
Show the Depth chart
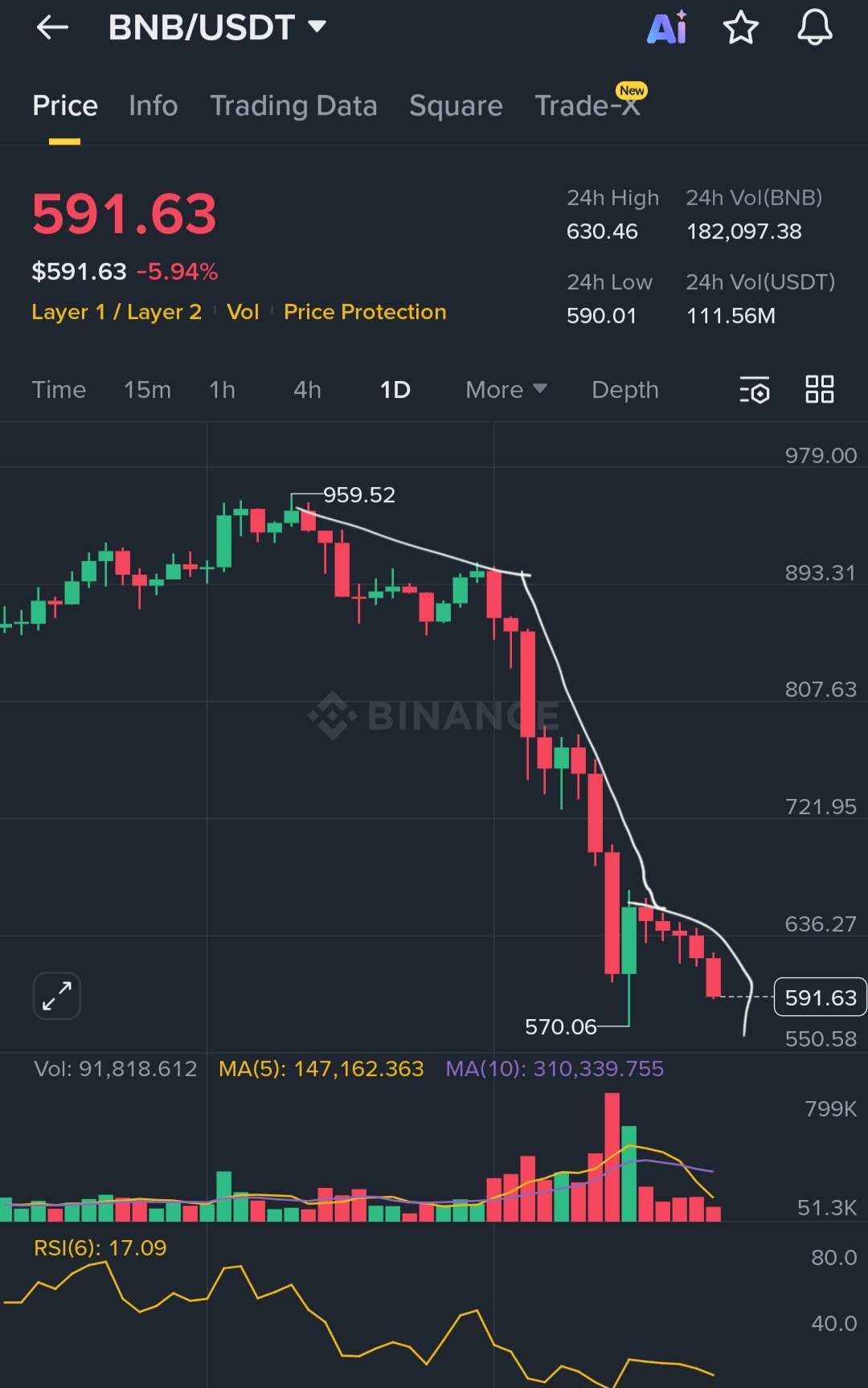(x=624, y=390)
